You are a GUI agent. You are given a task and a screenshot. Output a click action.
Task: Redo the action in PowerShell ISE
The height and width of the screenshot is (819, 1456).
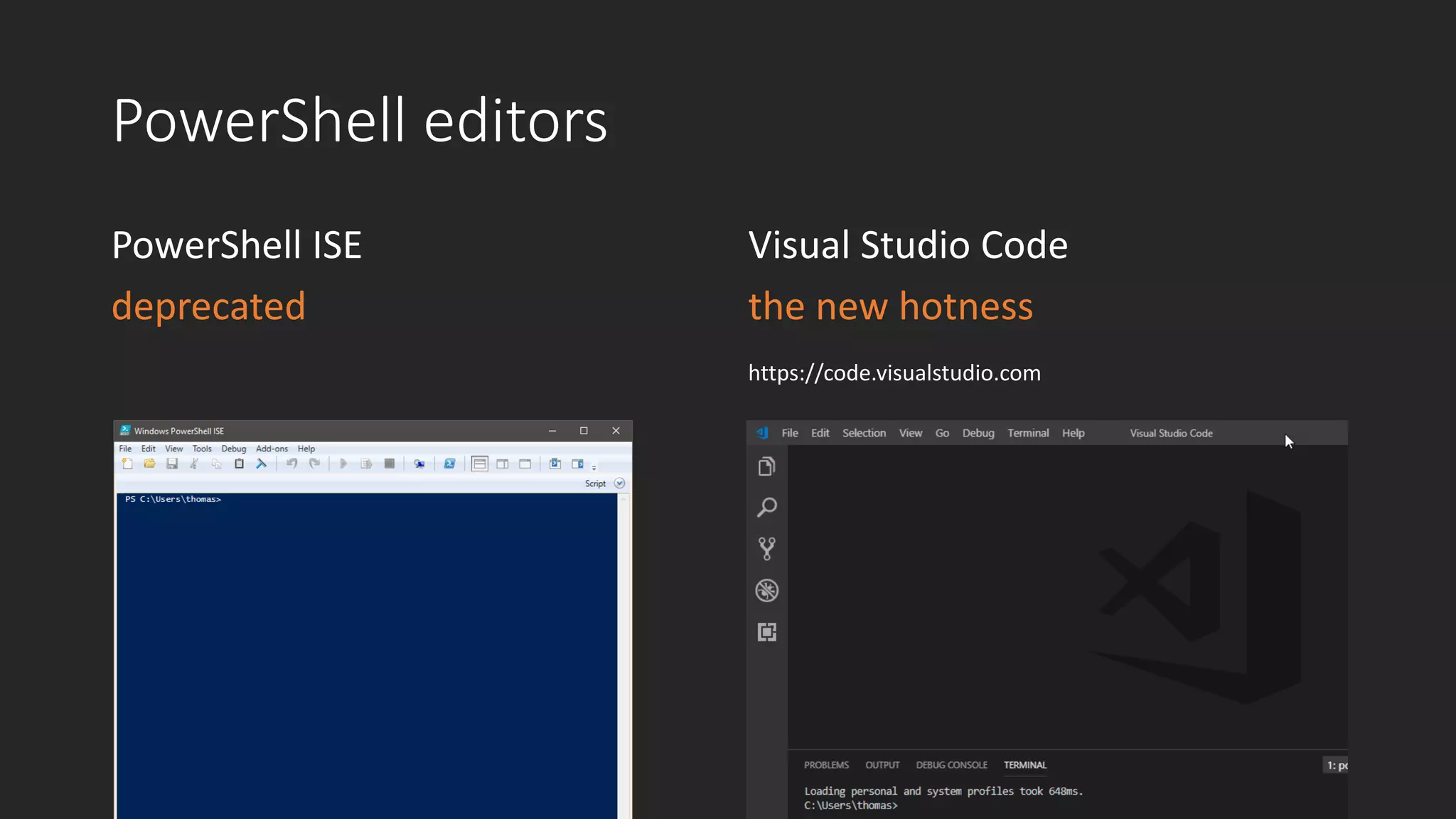pos(314,464)
